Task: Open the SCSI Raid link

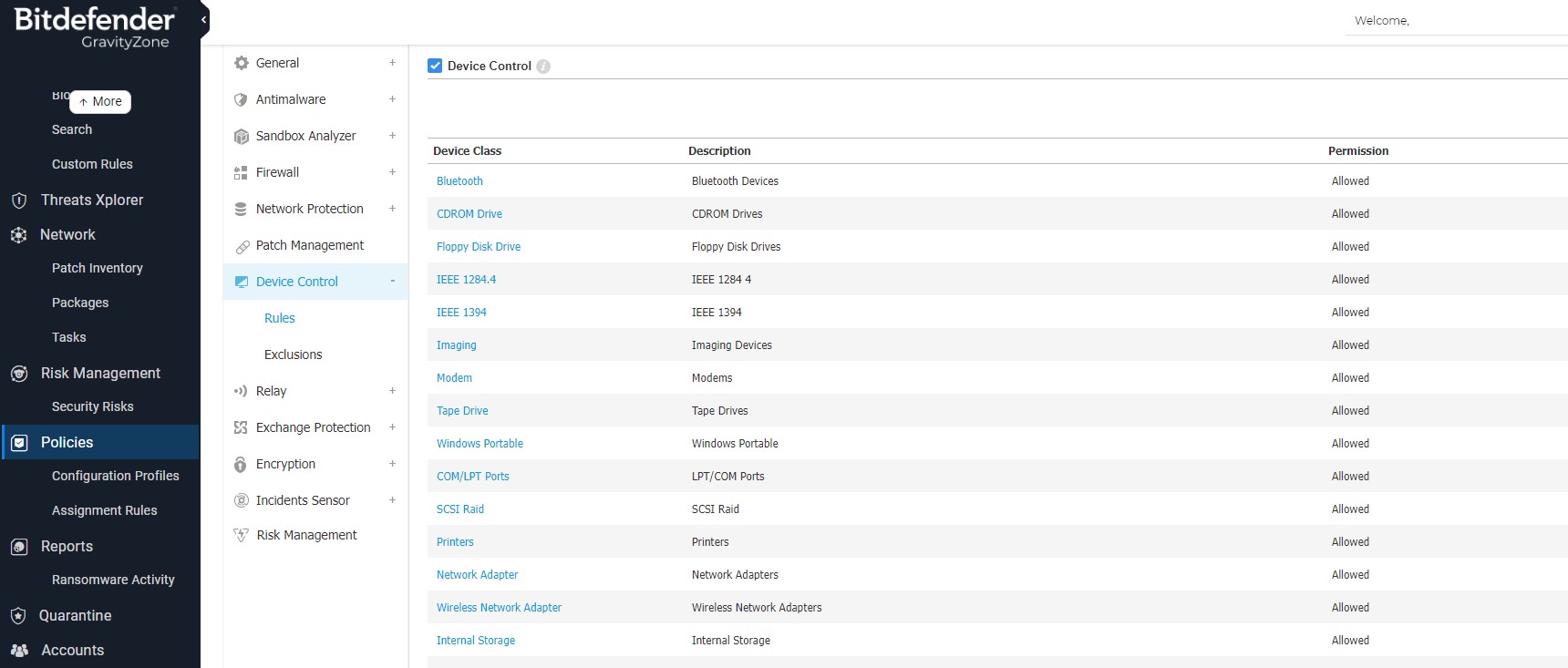Action: 460,509
